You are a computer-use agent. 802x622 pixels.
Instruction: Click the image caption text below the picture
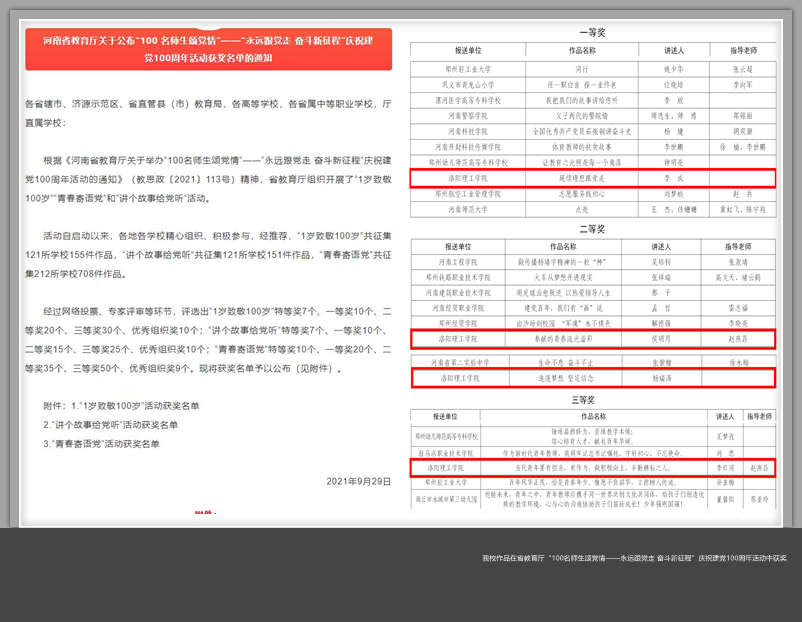click(633, 558)
